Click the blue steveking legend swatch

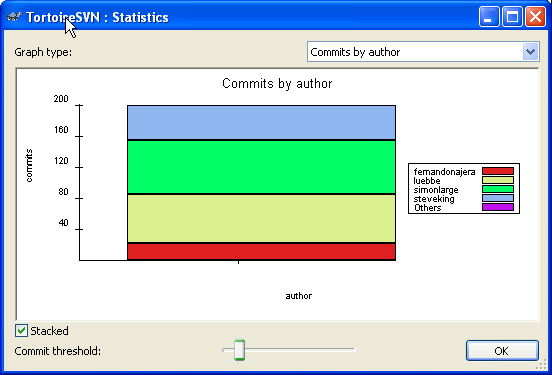pos(498,198)
